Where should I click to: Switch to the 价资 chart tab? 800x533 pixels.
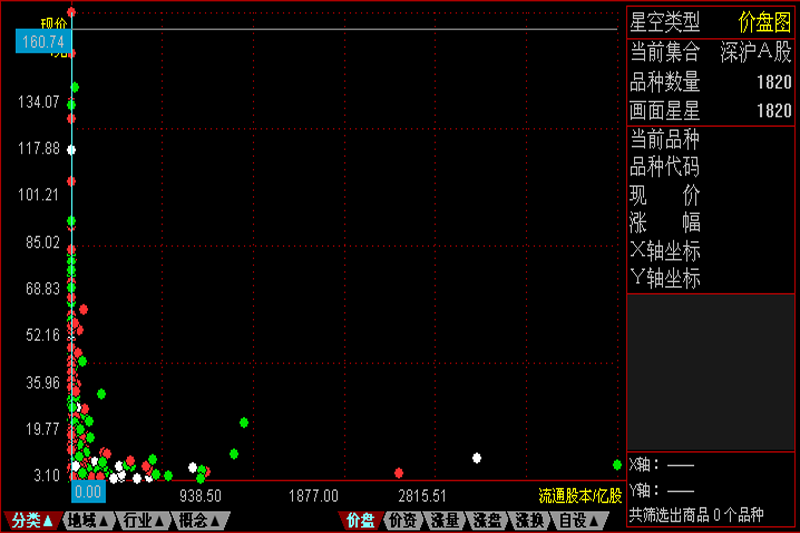pyautogui.click(x=403, y=521)
